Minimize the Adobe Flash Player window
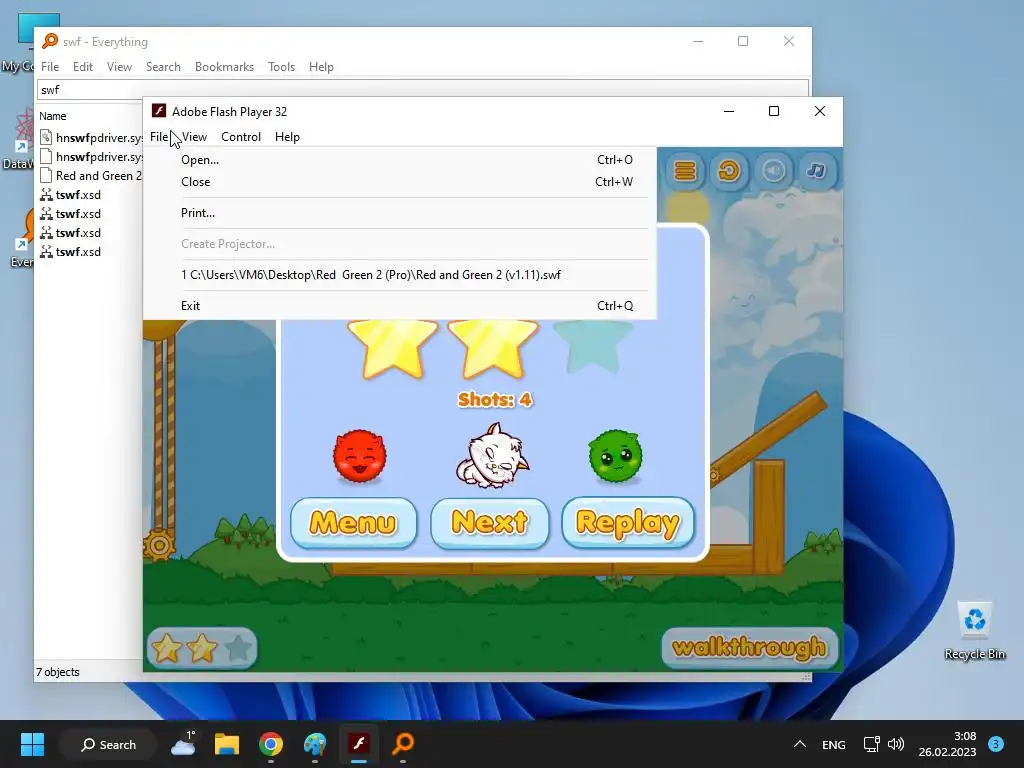1024x768 pixels. pos(729,112)
